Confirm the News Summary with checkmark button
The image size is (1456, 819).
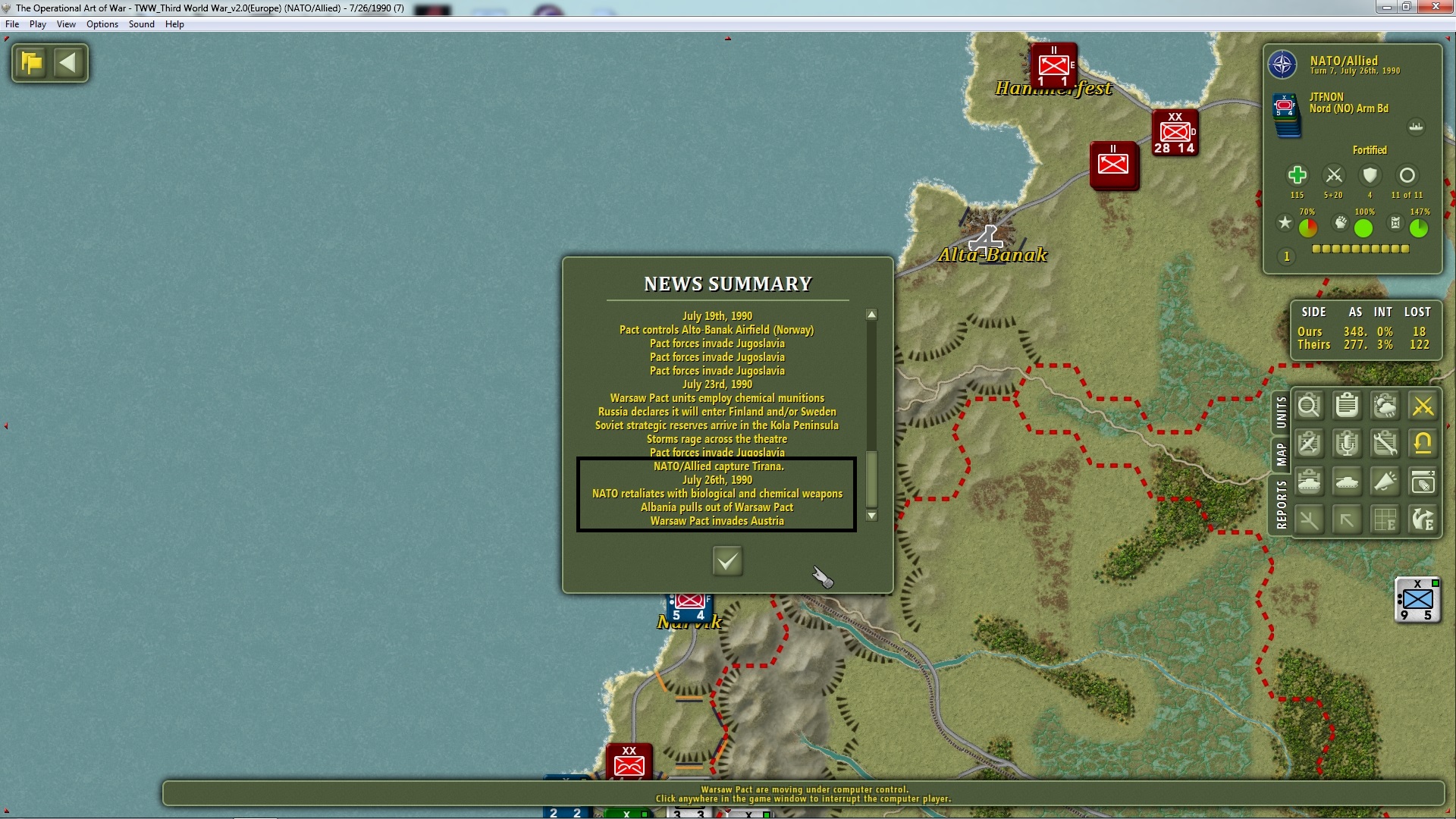(x=727, y=561)
